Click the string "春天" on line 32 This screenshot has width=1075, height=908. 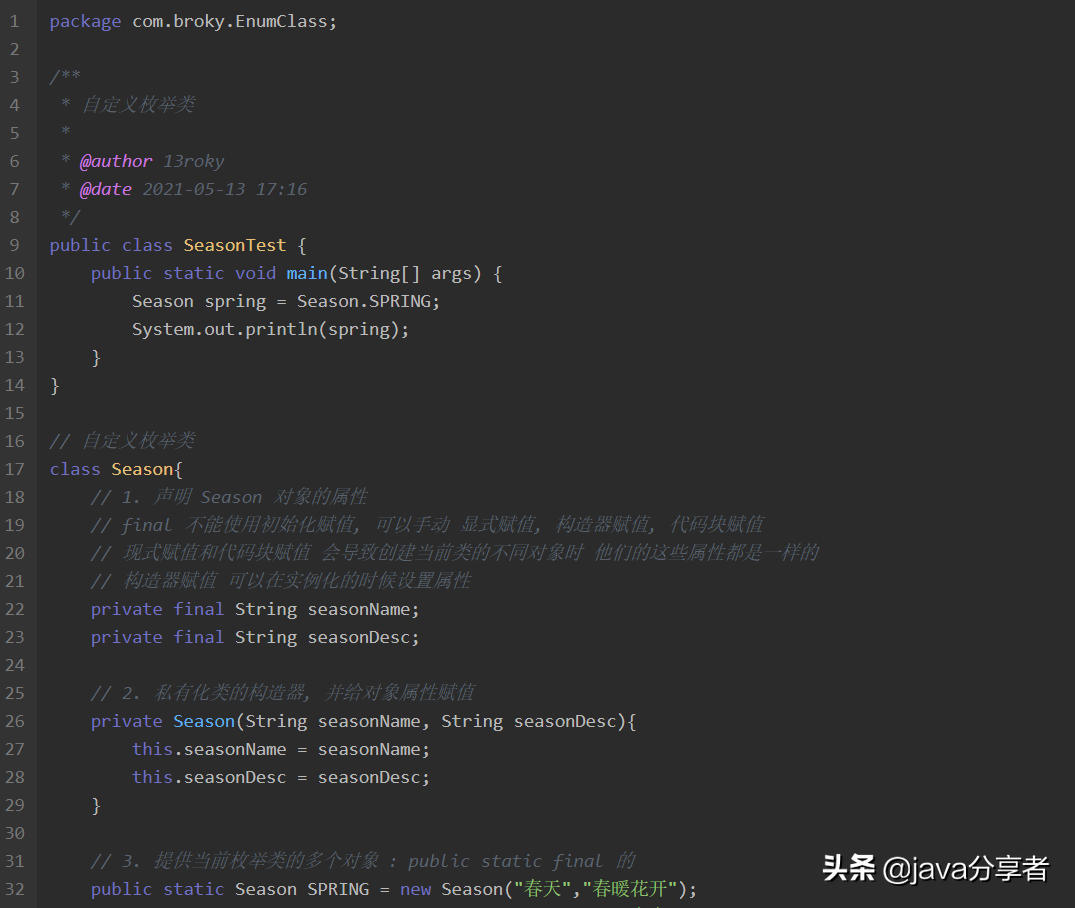(x=542, y=889)
